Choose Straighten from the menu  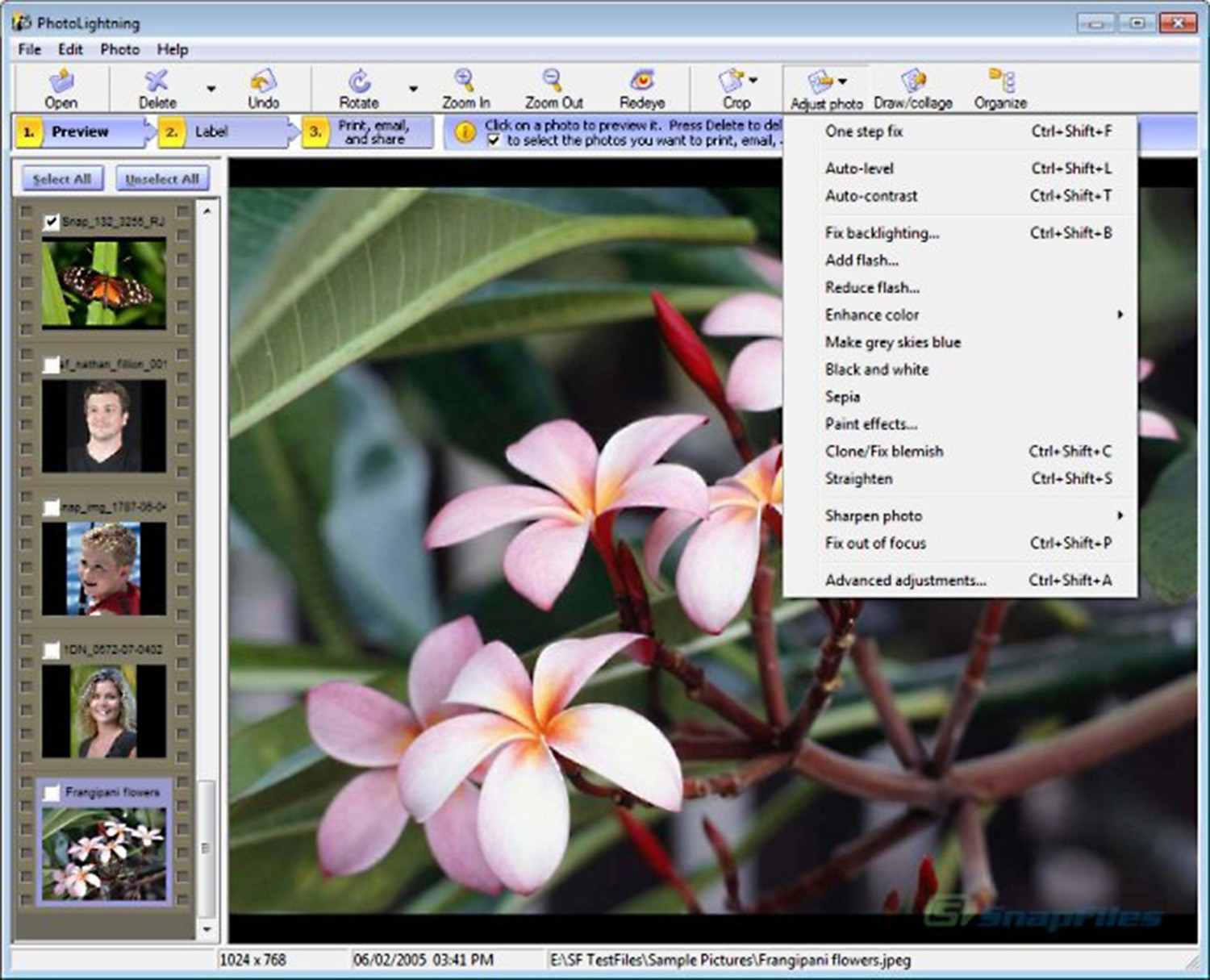click(x=960, y=479)
